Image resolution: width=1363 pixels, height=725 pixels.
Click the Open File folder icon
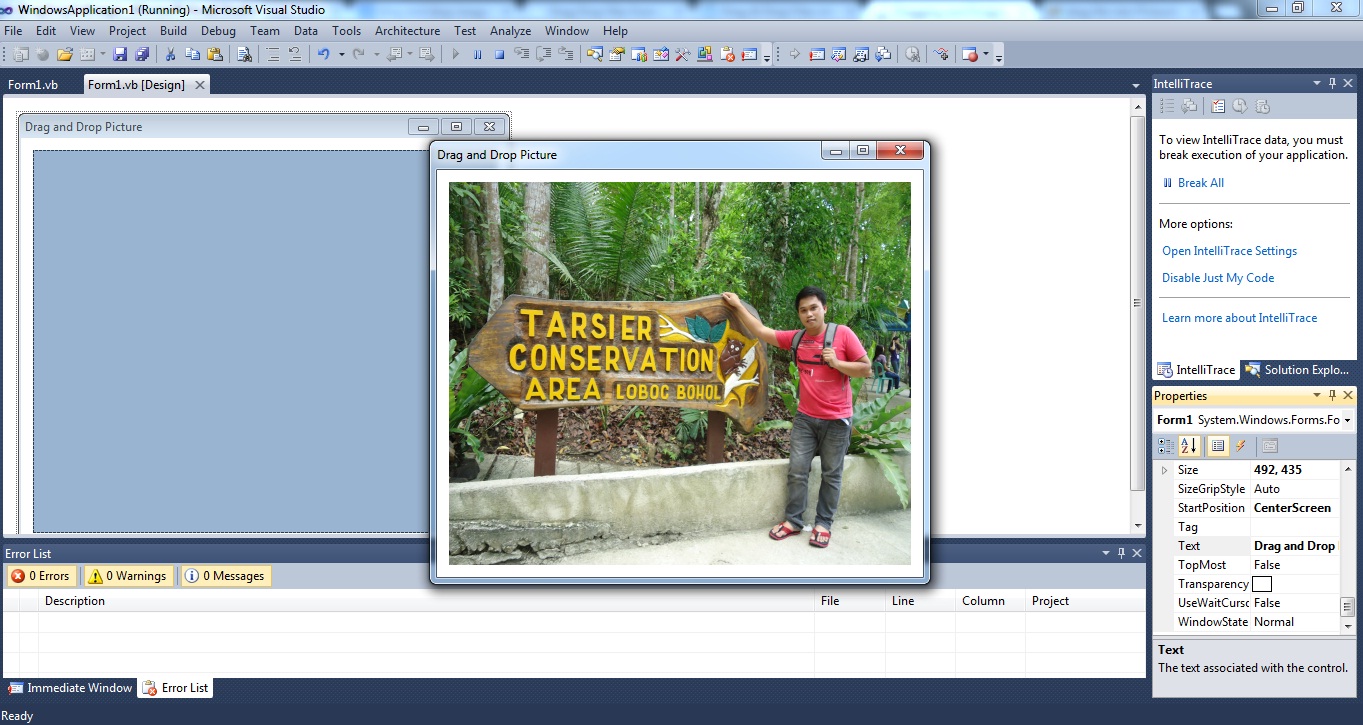pos(65,54)
